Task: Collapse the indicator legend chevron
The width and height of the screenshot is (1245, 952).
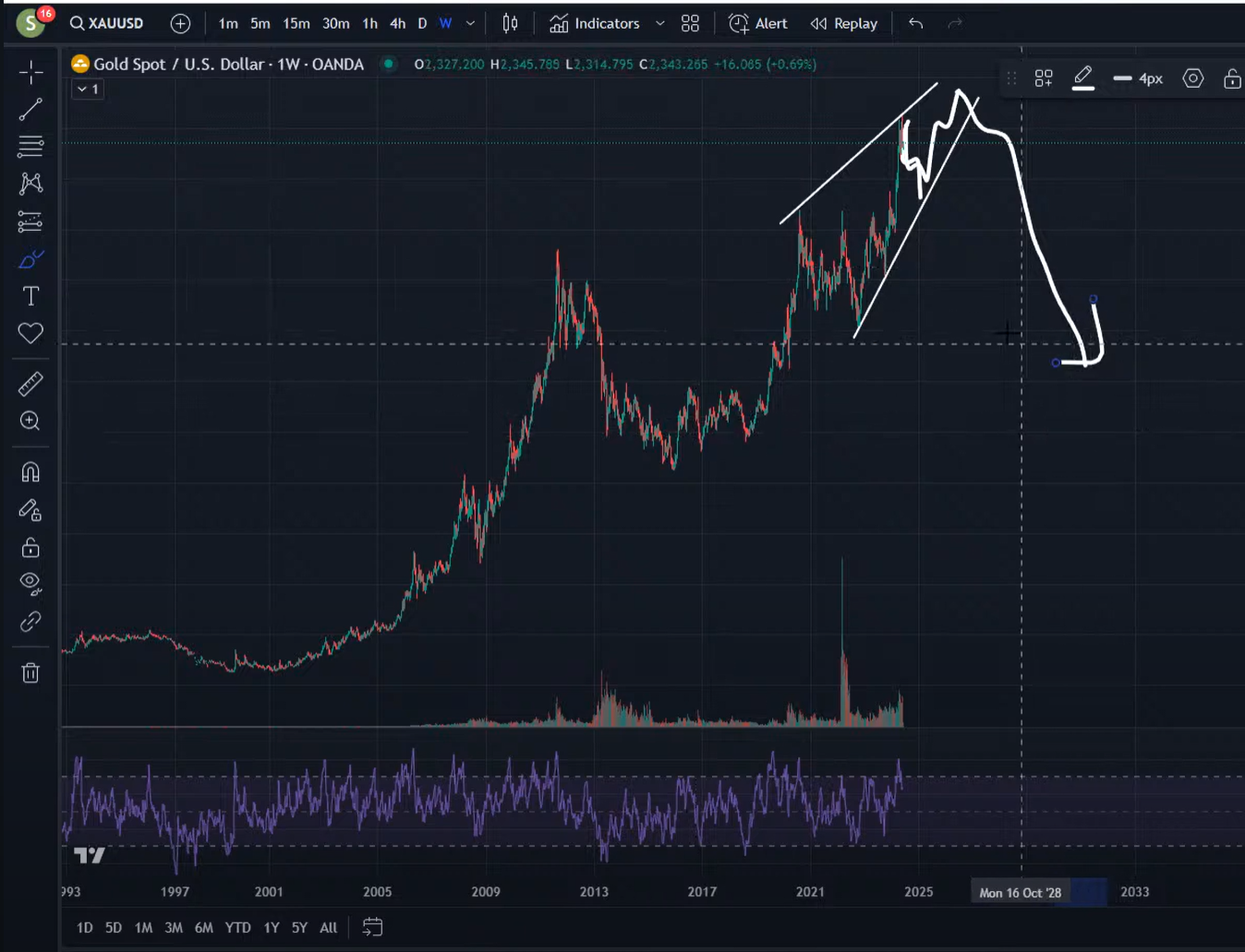Action: tap(88, 89)
